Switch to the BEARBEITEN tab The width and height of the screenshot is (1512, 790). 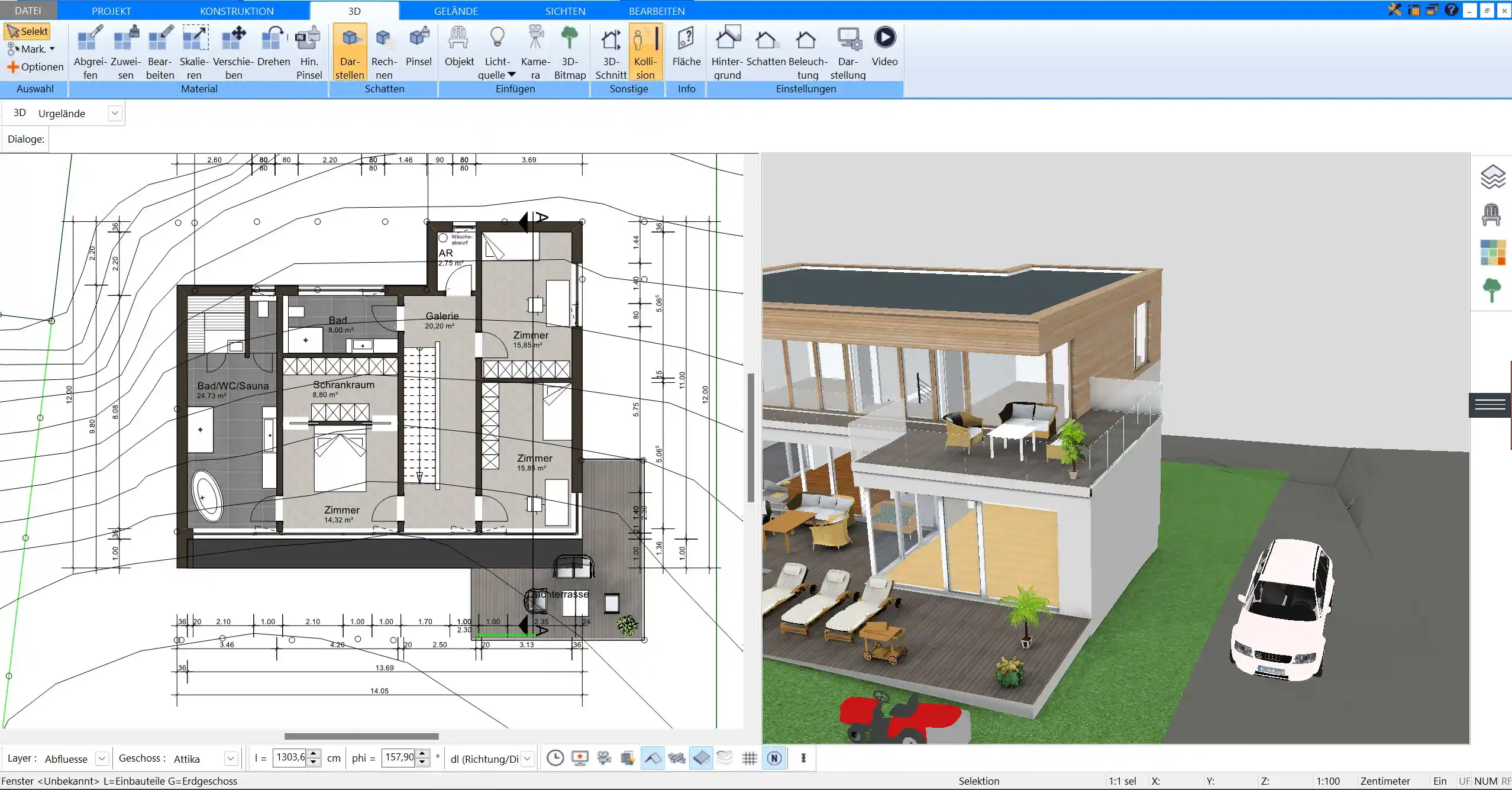point(657,11)
